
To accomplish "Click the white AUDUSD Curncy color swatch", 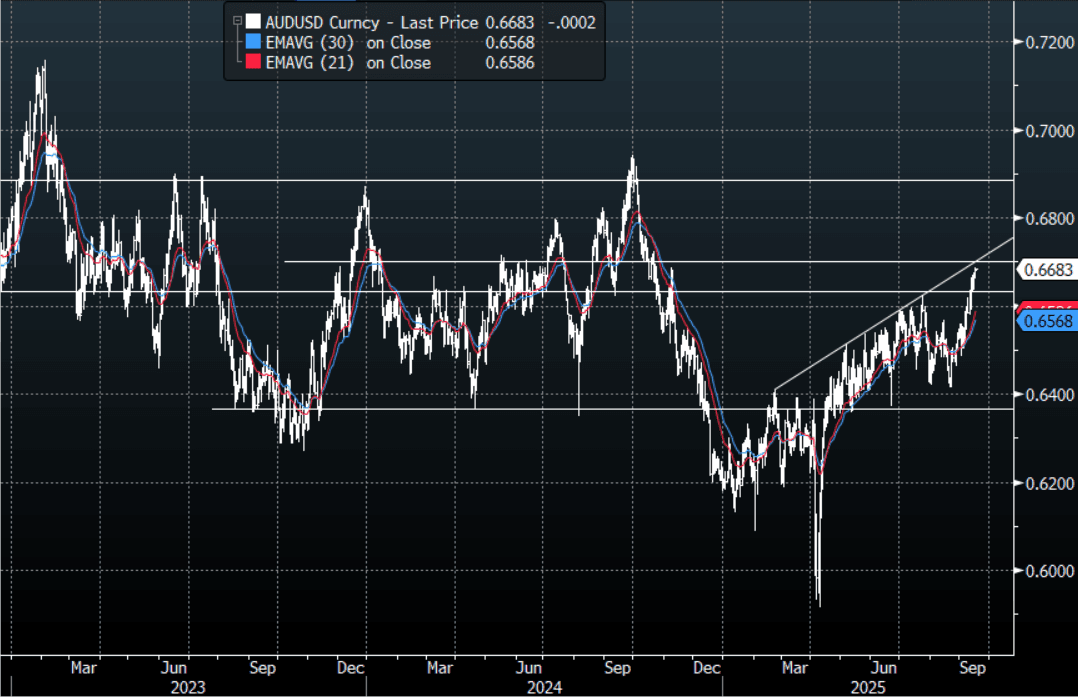I will (254, 22).
